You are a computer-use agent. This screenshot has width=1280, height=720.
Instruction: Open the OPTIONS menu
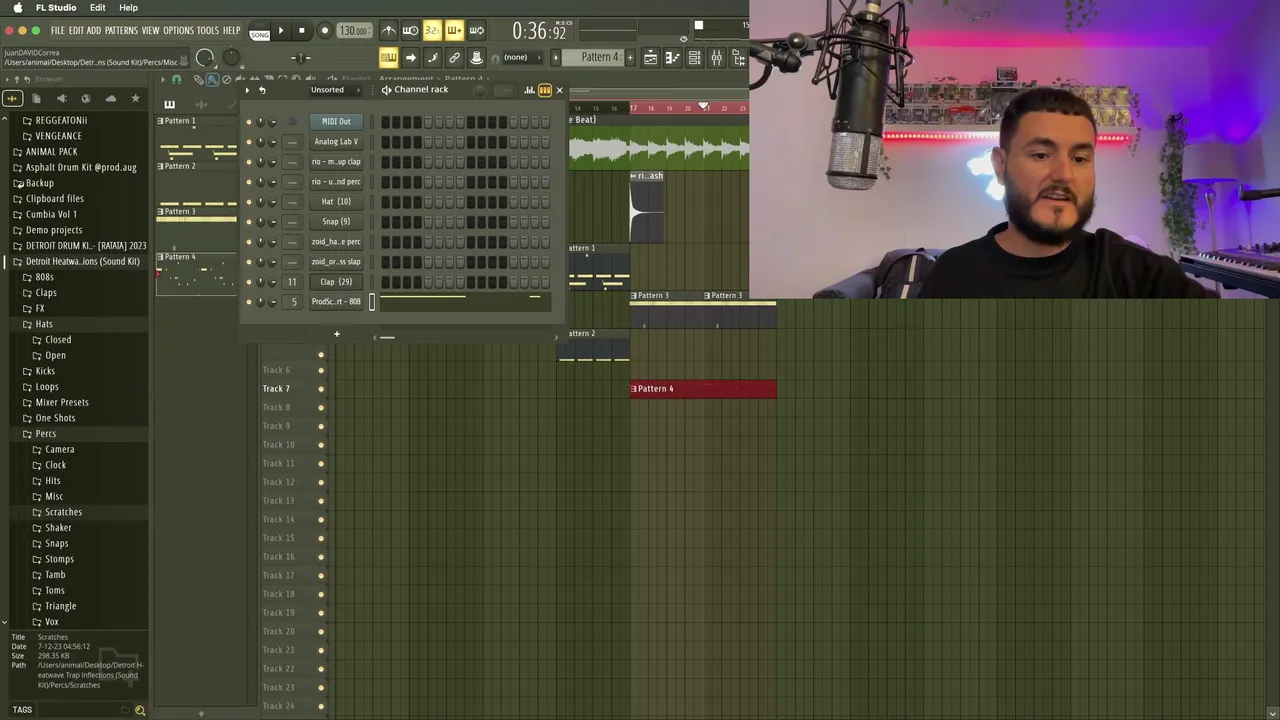pyautogui.click(x=178, y=31)
